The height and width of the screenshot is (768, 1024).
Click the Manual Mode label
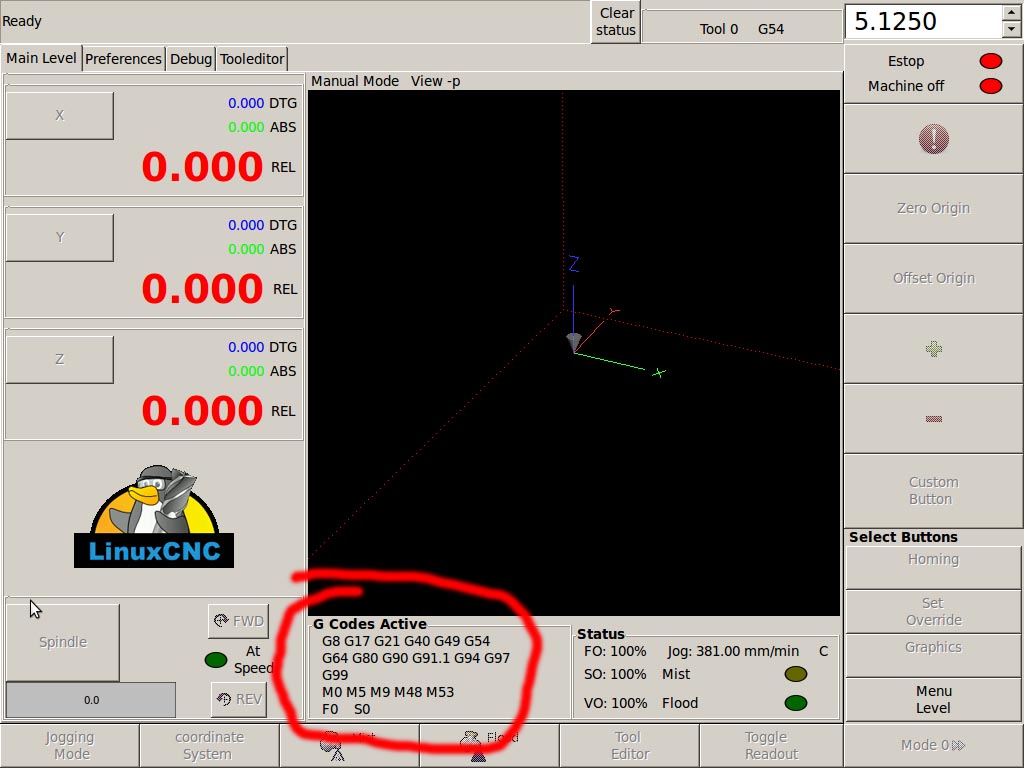click(x=355, y=81)
